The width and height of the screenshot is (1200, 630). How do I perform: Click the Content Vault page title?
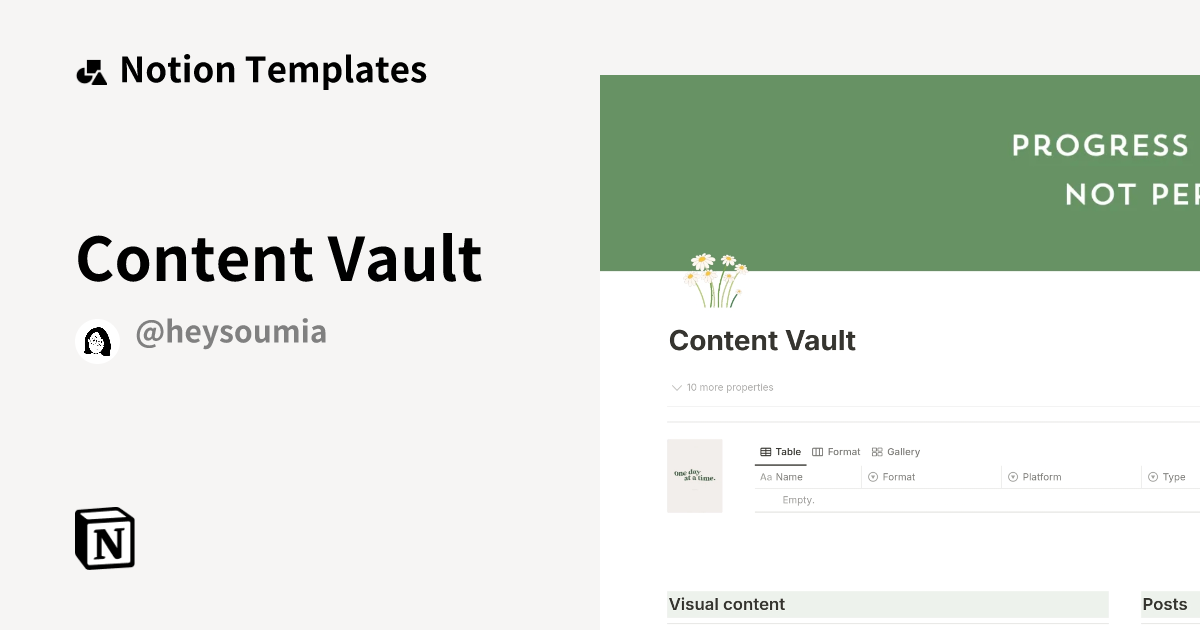pyautogui.click(x=762, y=340)
